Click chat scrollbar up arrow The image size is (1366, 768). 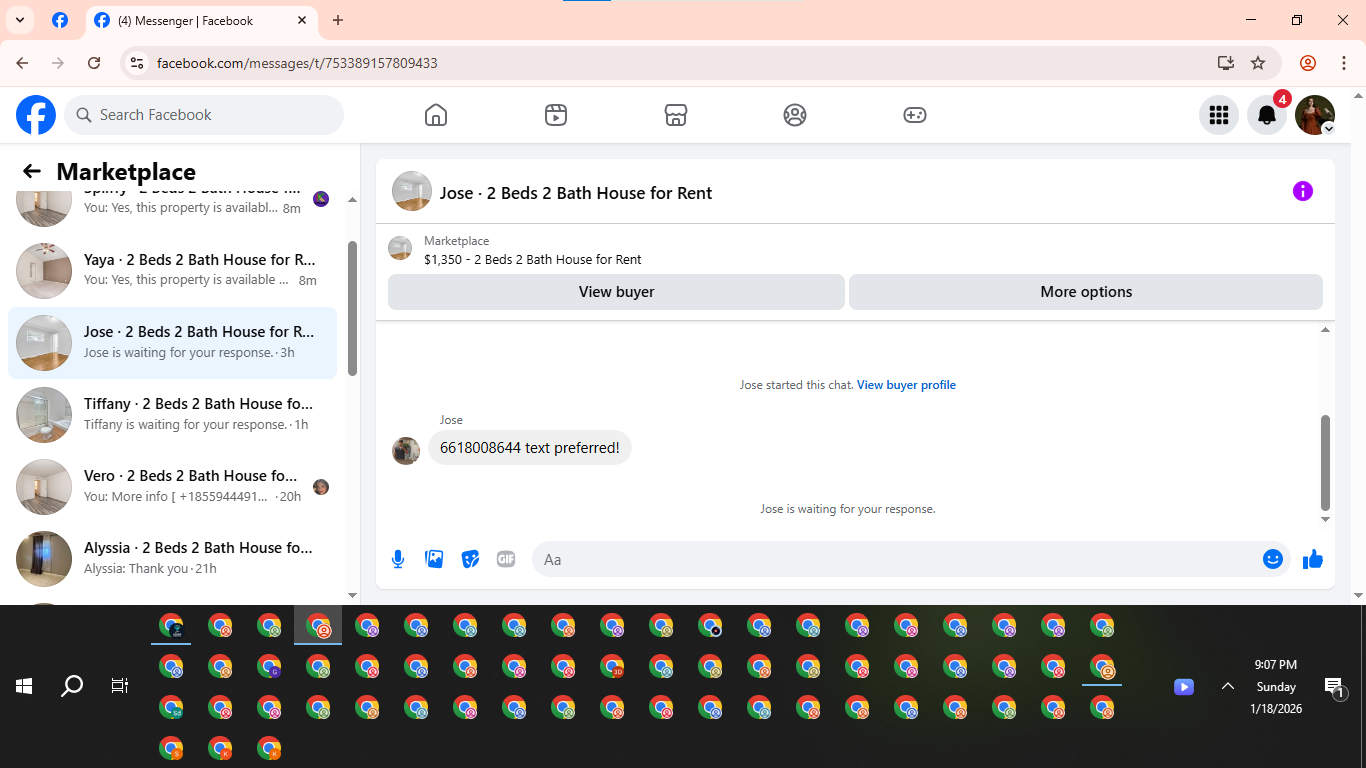pyautogui.click(x=1326, y=329)
